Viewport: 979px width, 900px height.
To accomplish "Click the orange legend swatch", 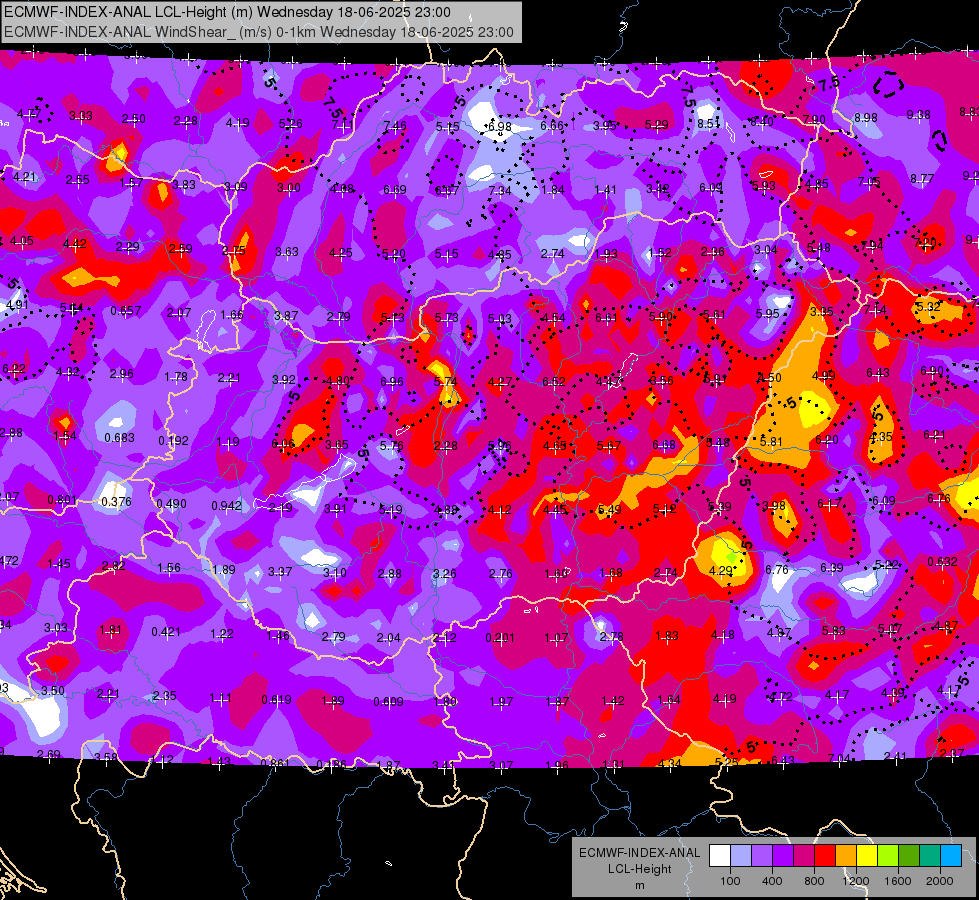I will coord(846,856).
